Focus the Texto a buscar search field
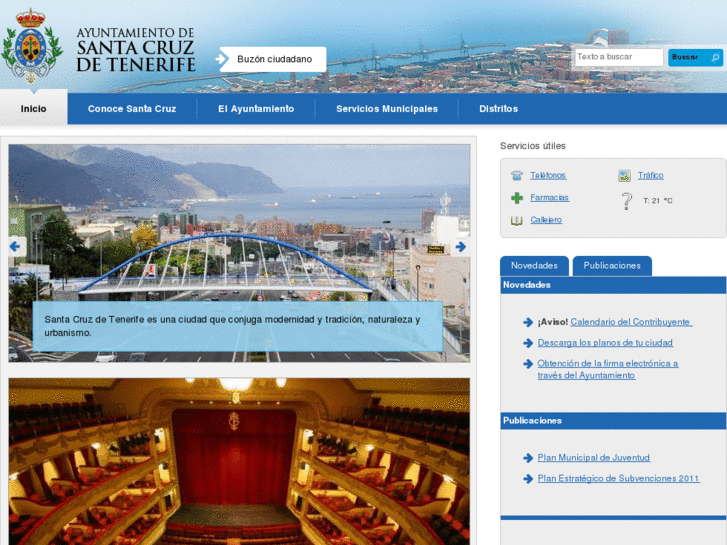This screenshot has height=545, width=727. [x=619, y=57]
